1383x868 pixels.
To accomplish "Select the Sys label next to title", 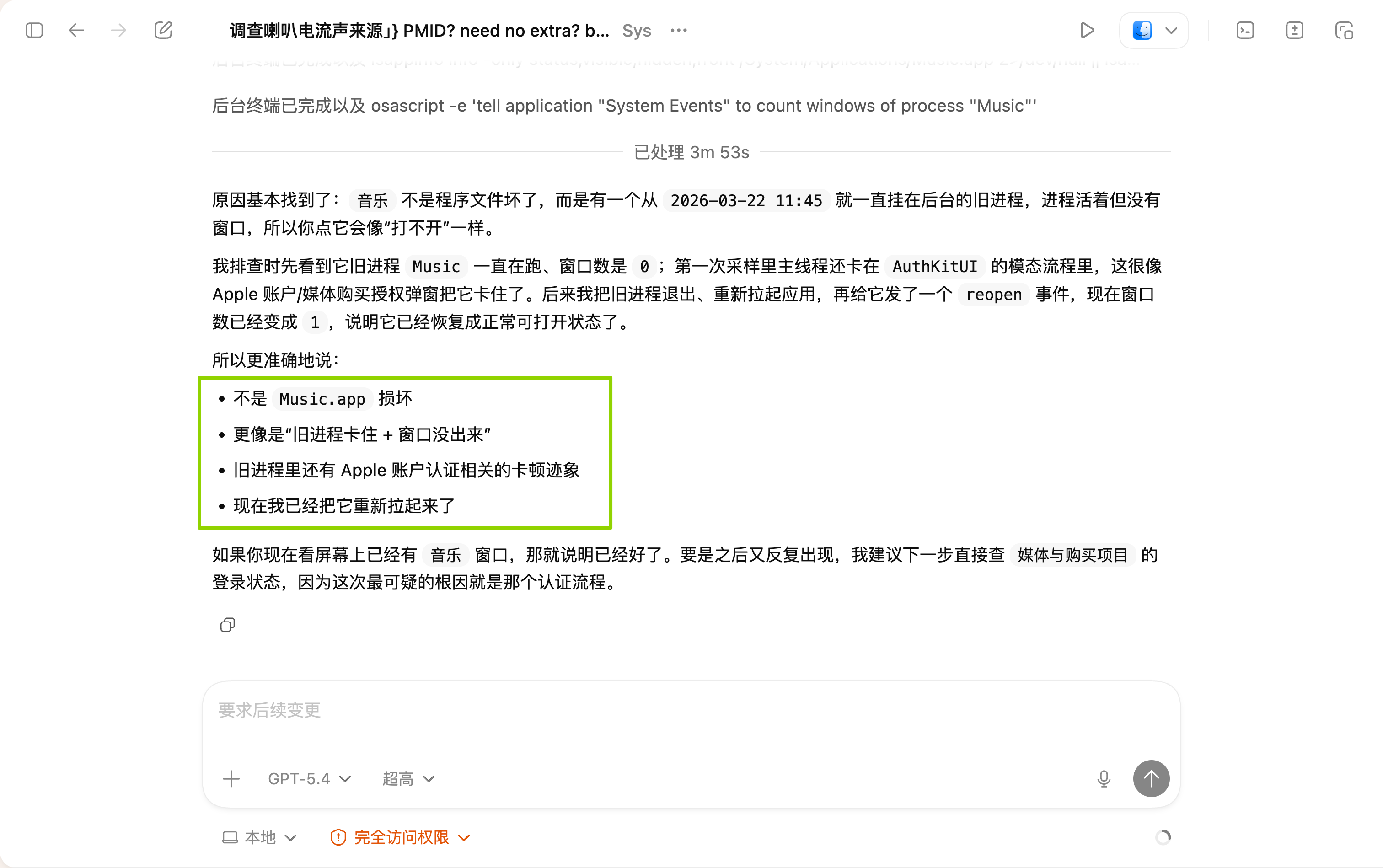I will pyautogui.click(x=637, y=31).
